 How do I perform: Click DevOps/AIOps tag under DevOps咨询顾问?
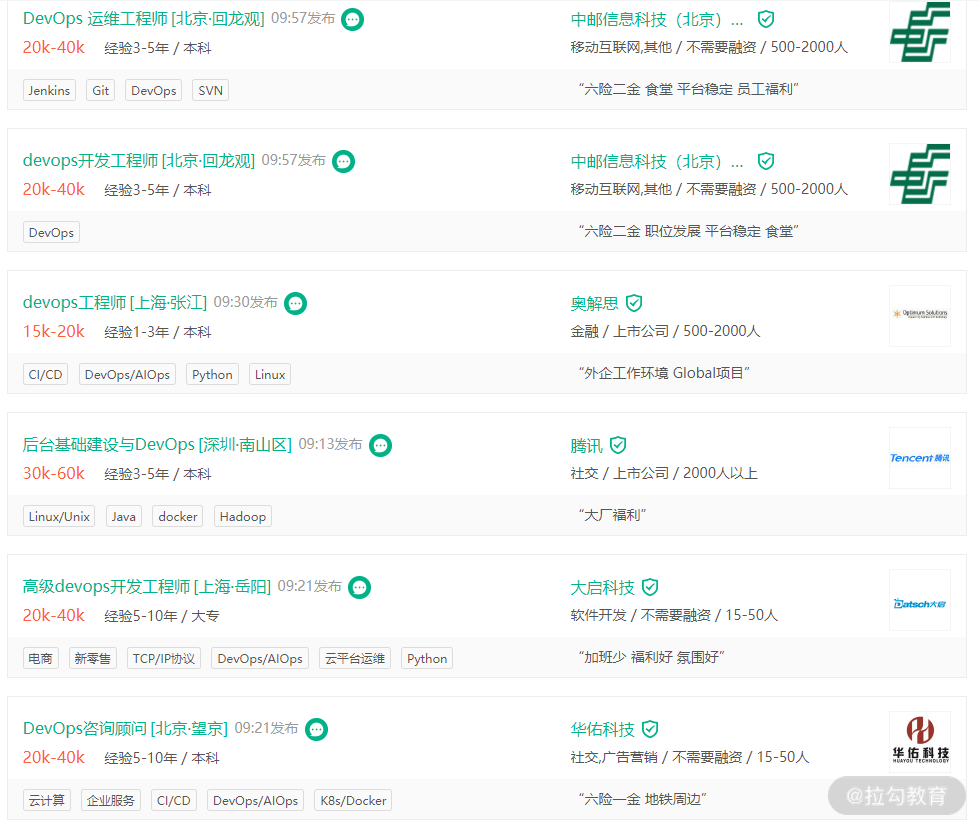click(x=255, y=801)
